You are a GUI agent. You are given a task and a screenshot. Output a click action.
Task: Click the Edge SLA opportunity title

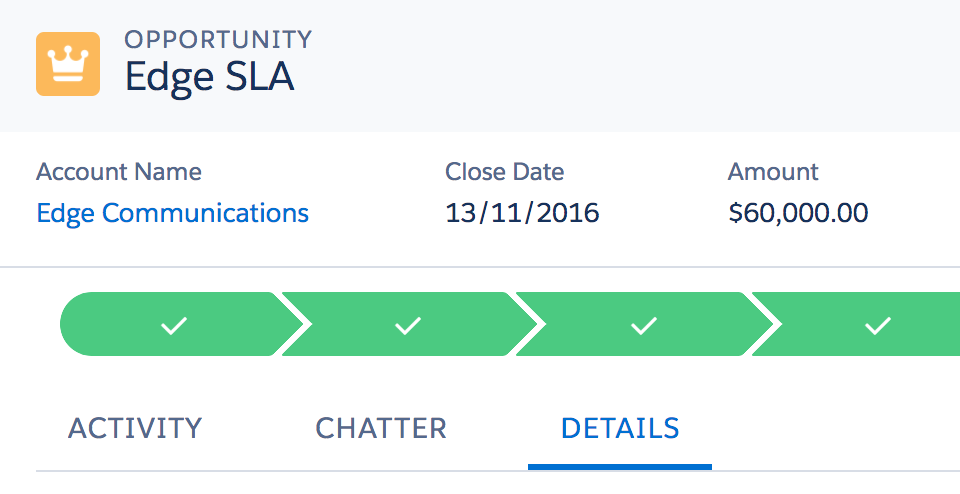coord(209,77)
